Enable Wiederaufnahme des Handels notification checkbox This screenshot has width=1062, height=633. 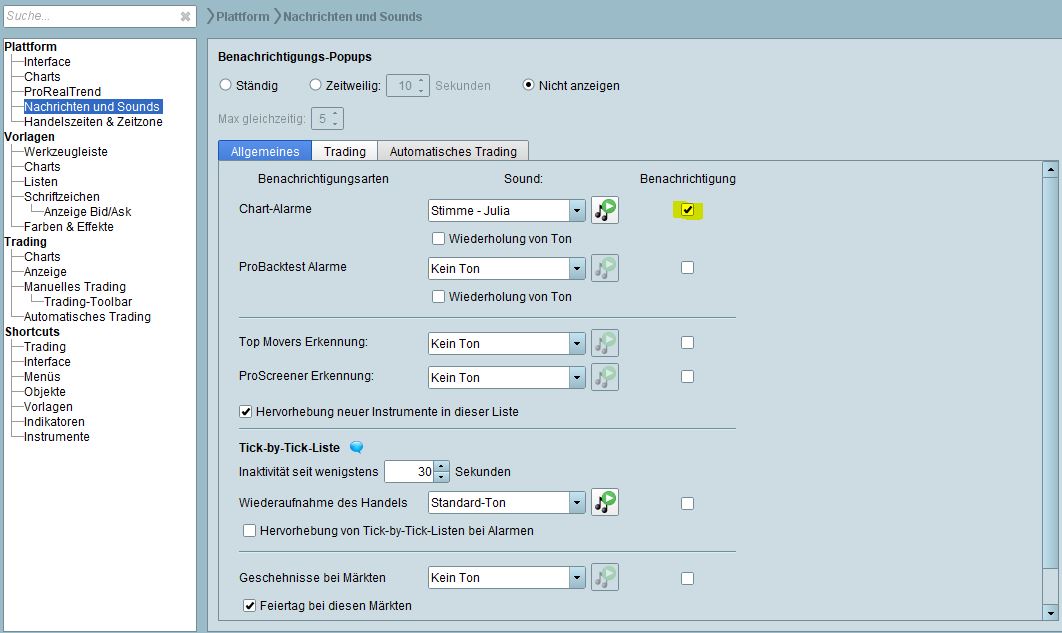pyautogui.click(x=687, y=503)
